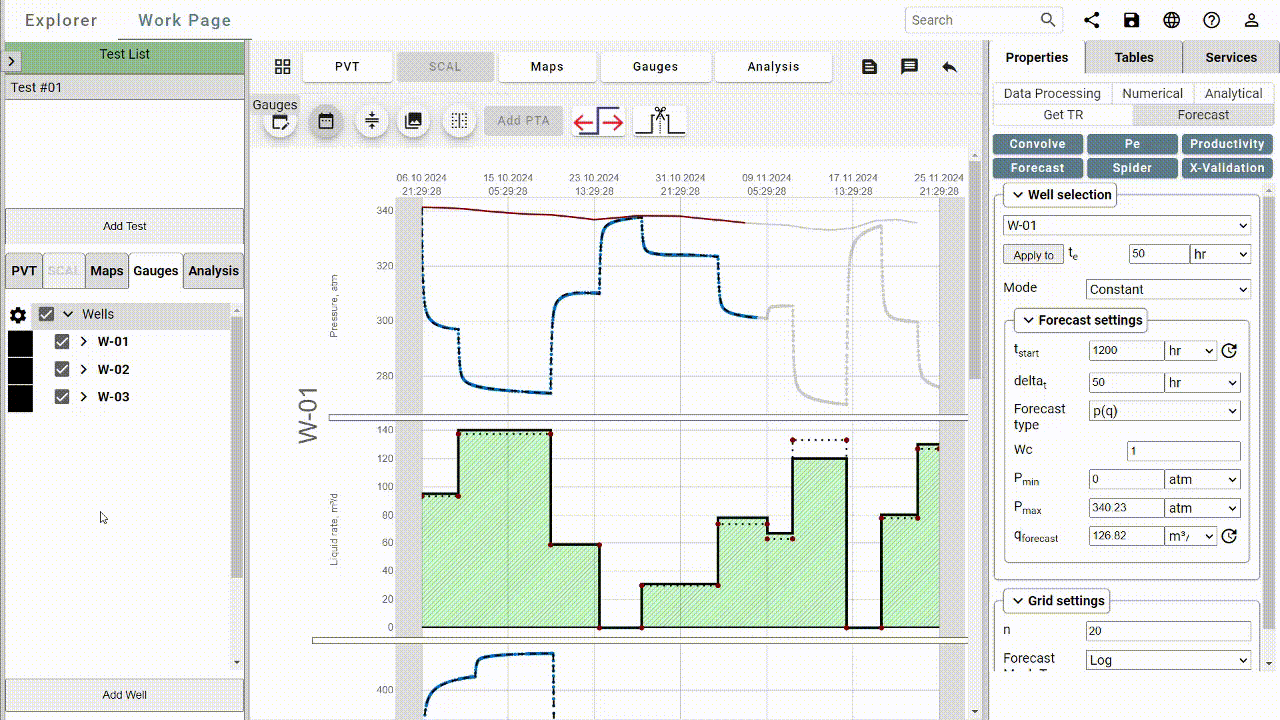Screen dimensions: 1280x720
Task: Select the Get TR subtab
Action: pyautogui.click(x=1063, y=115)
